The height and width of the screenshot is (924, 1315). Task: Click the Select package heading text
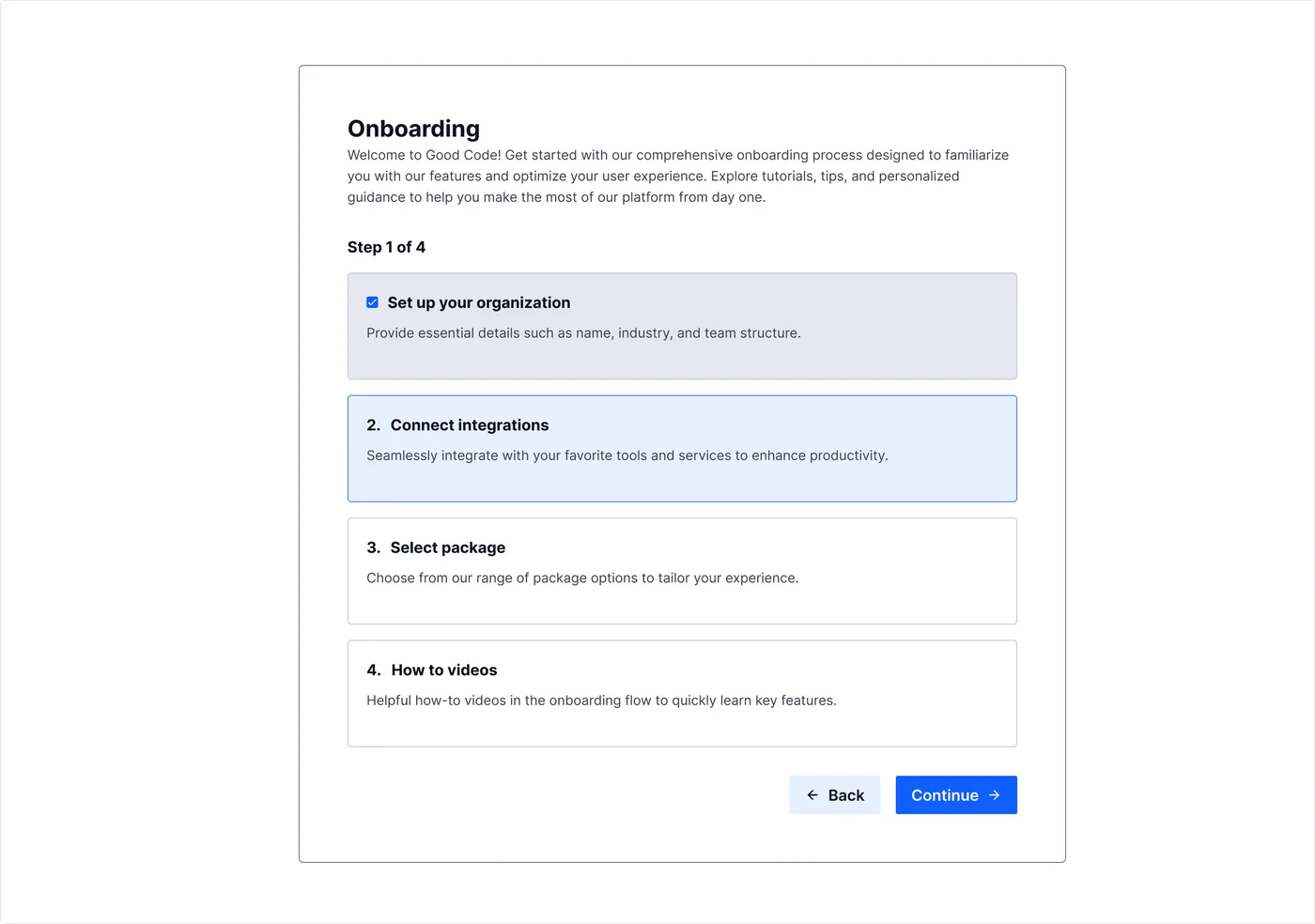448,547
